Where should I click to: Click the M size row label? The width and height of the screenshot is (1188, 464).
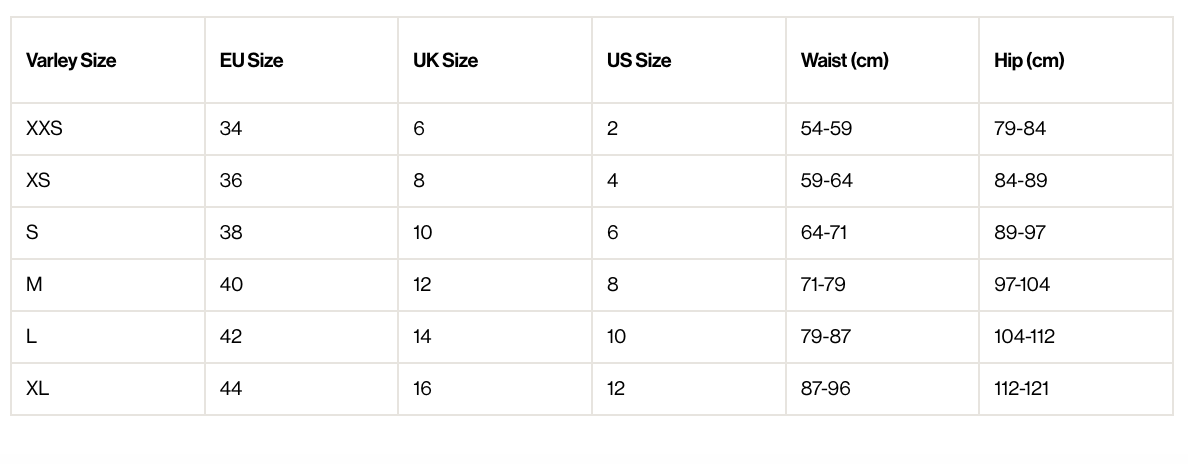tap(34, 285)
